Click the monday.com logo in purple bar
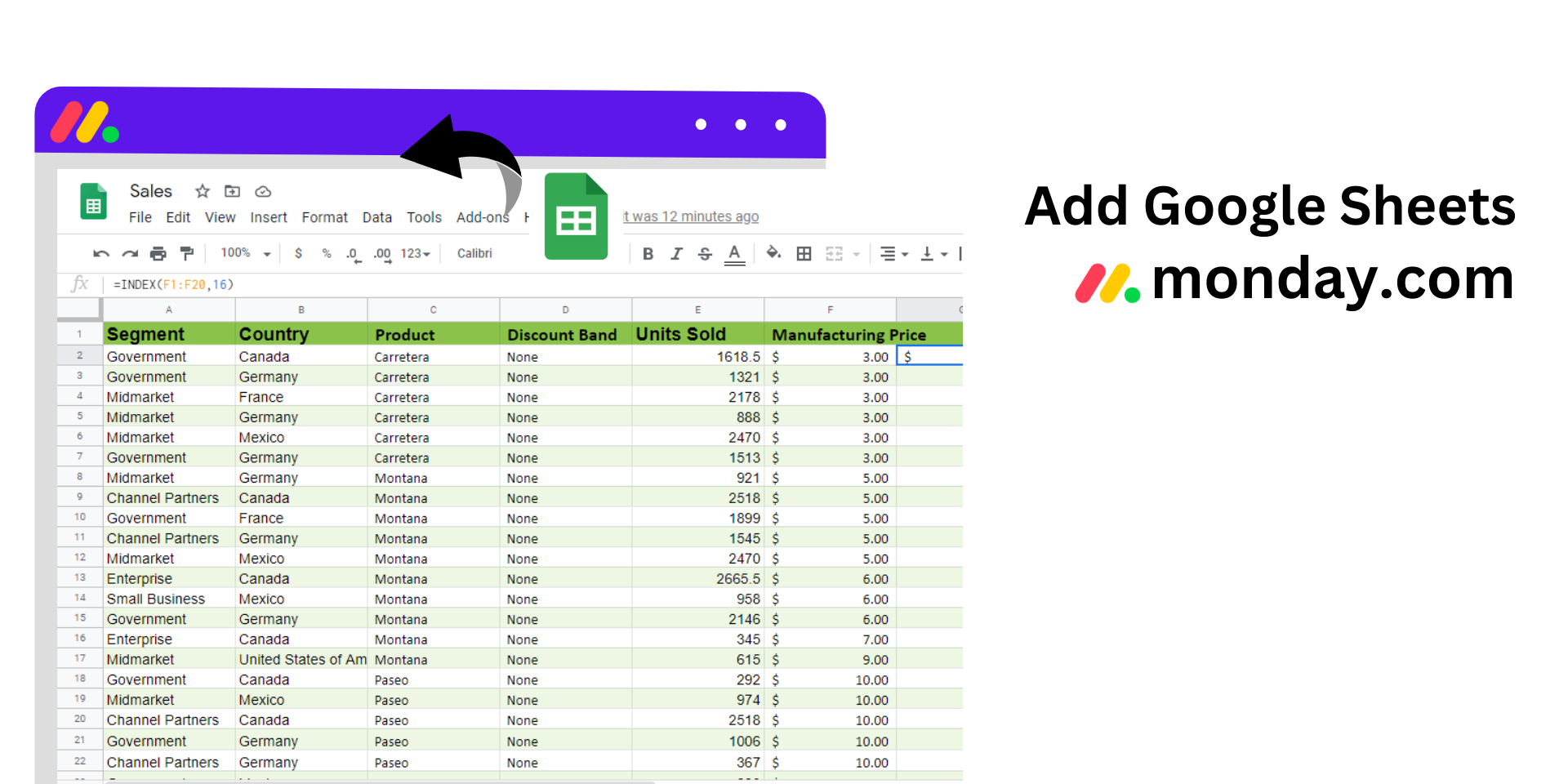1568x784 pixels. coord(85,122)
